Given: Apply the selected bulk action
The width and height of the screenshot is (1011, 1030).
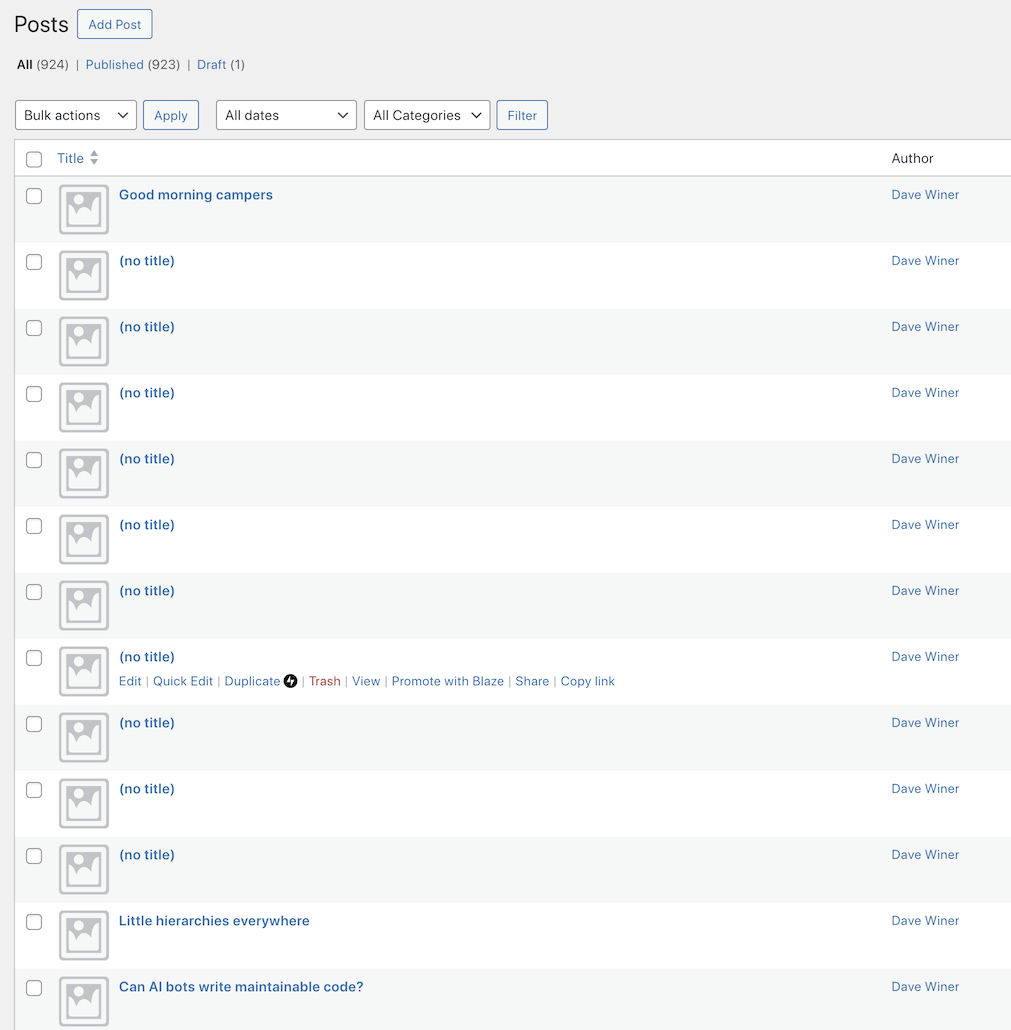Looking at the screenshot, I should tap(171, 115).
